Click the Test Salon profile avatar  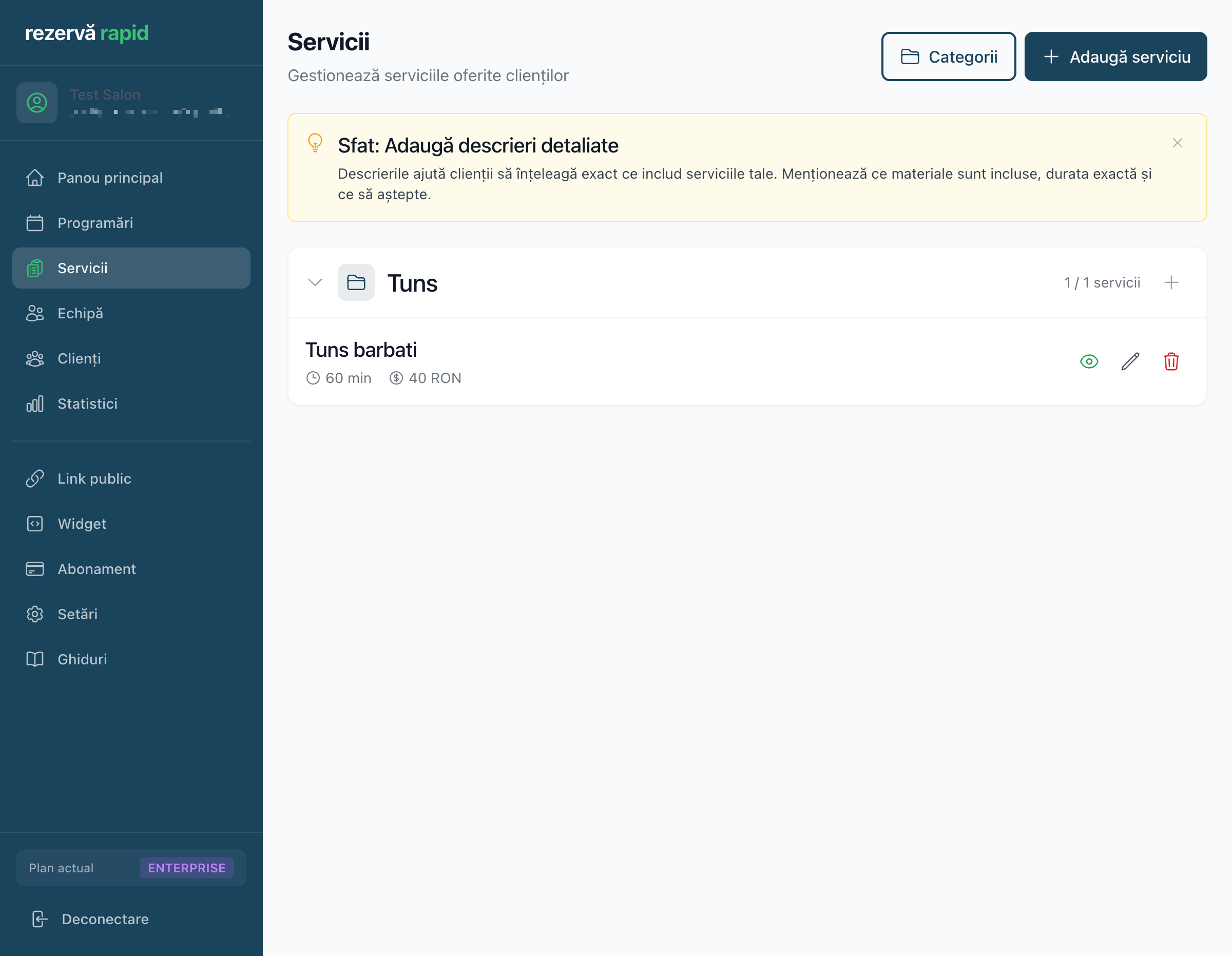pos(36,103)
